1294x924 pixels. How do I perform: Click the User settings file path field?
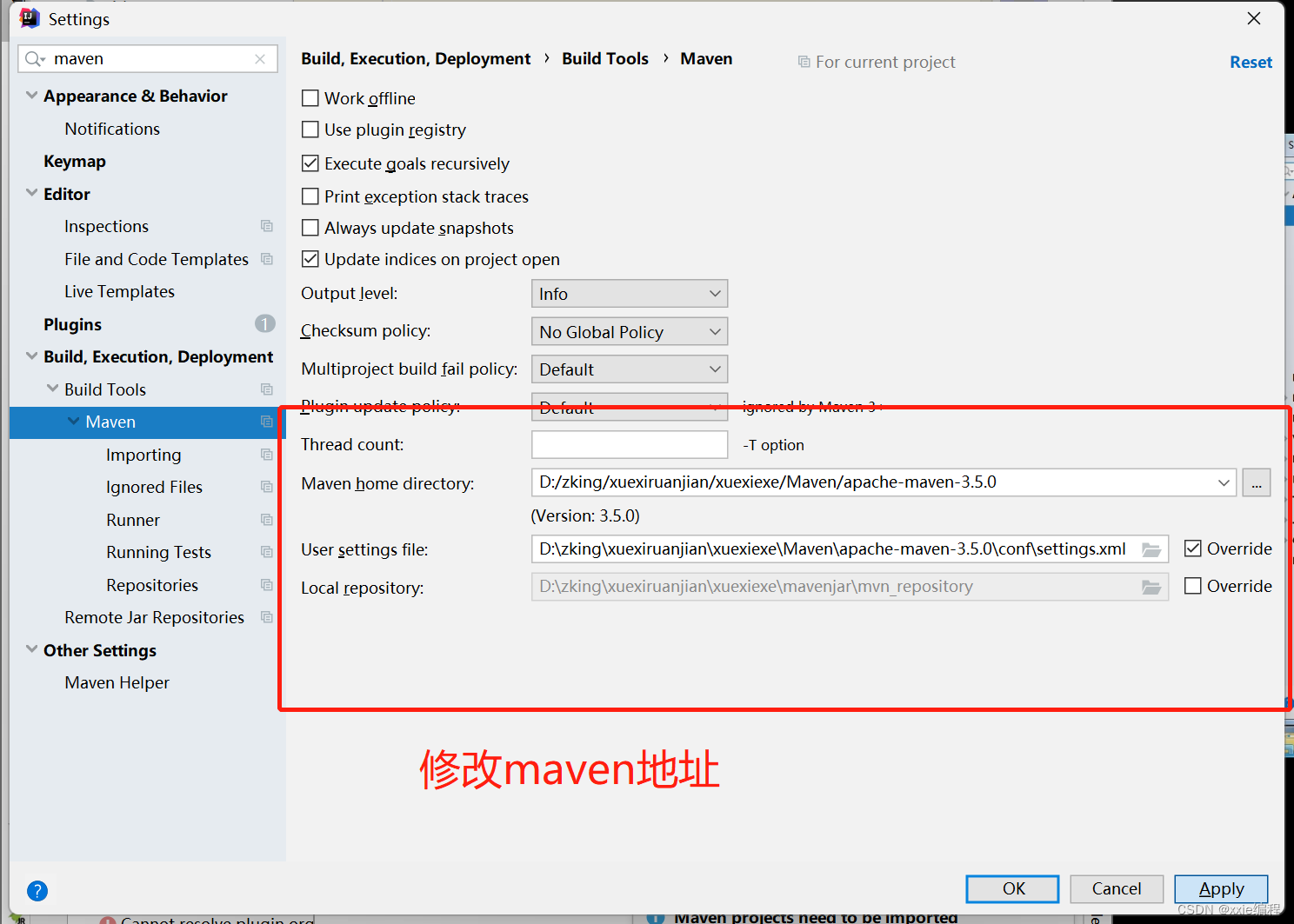pos(850,549)
